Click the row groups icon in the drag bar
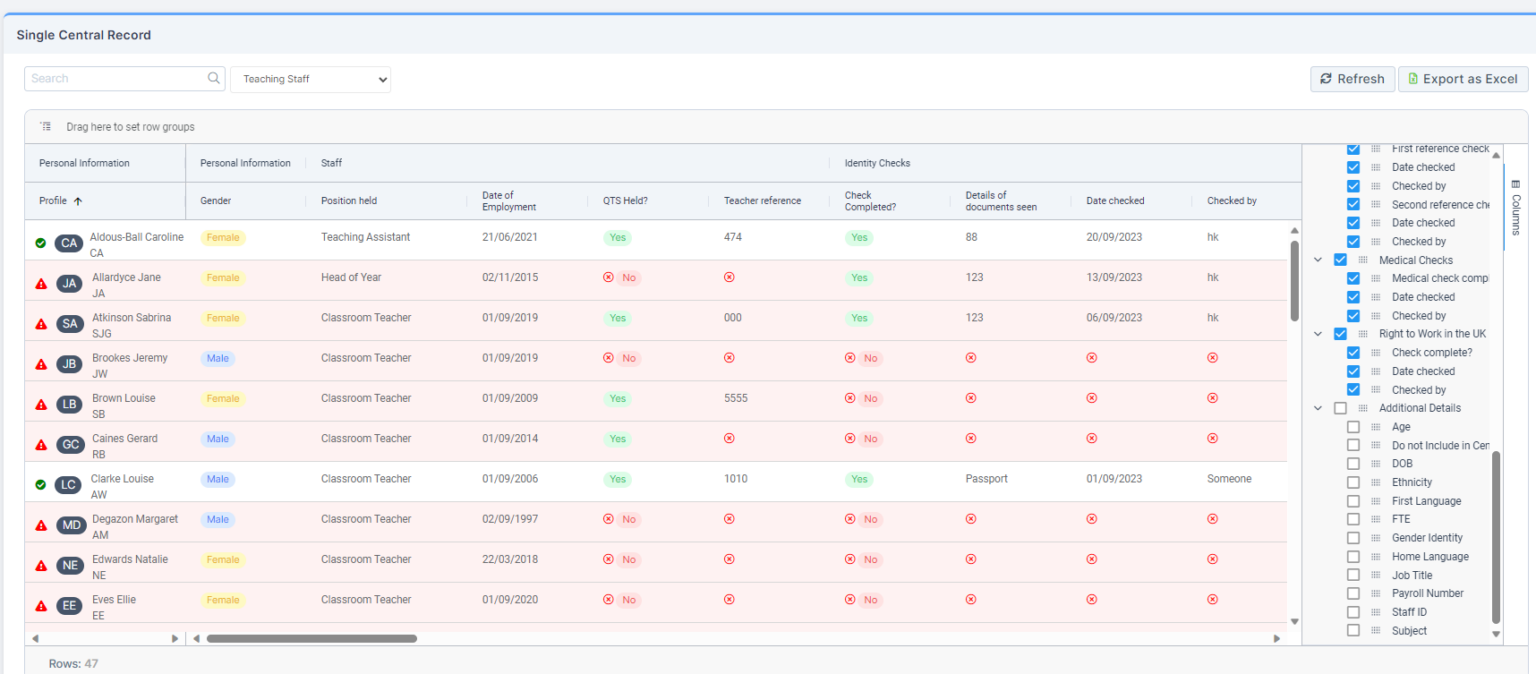1536x674 pixels. (x=45, y=125)
